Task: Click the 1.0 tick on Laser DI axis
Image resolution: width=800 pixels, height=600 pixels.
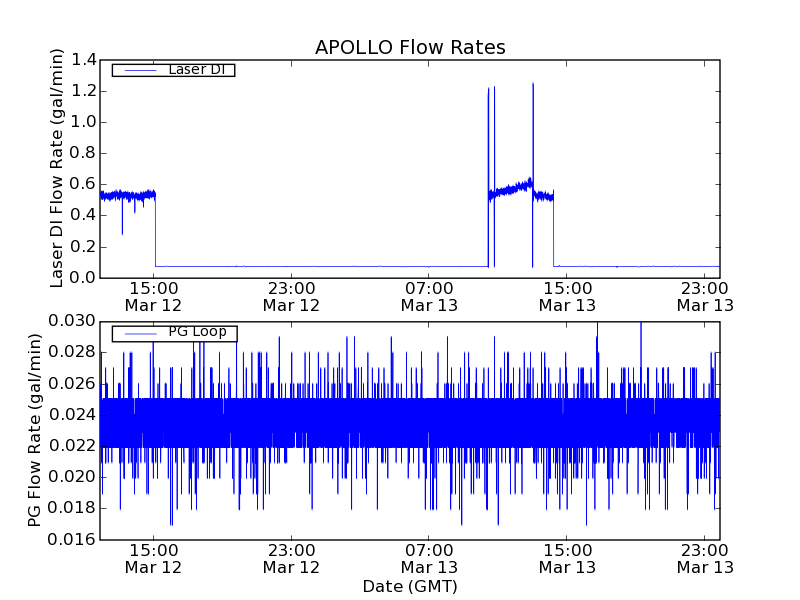Action: coord(83,122)
